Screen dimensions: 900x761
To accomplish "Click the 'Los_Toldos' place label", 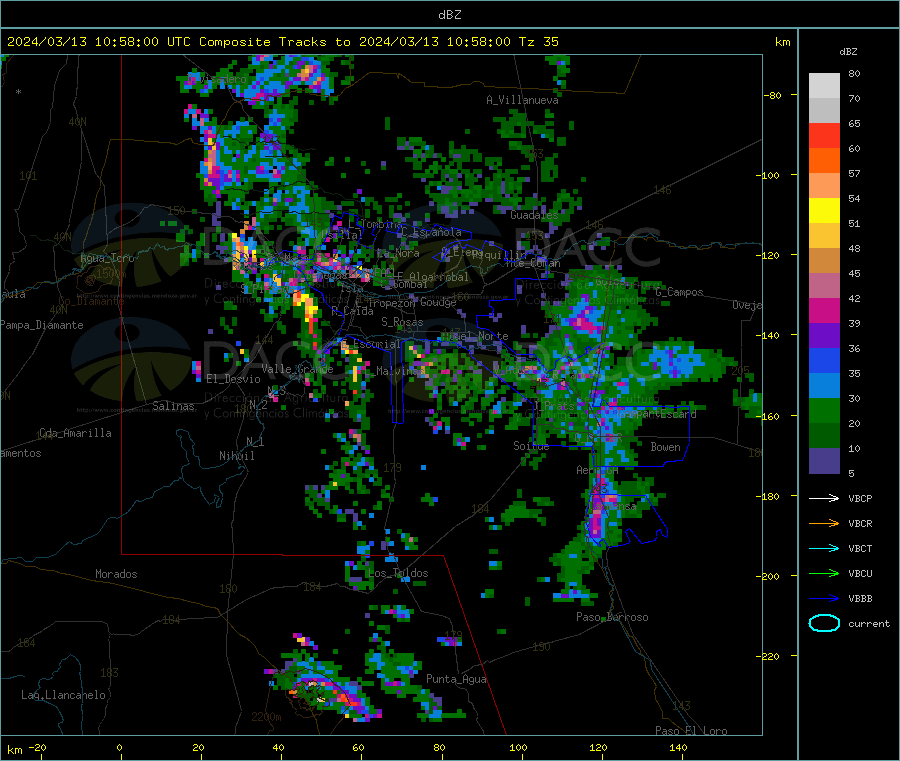I will [398, 573].
